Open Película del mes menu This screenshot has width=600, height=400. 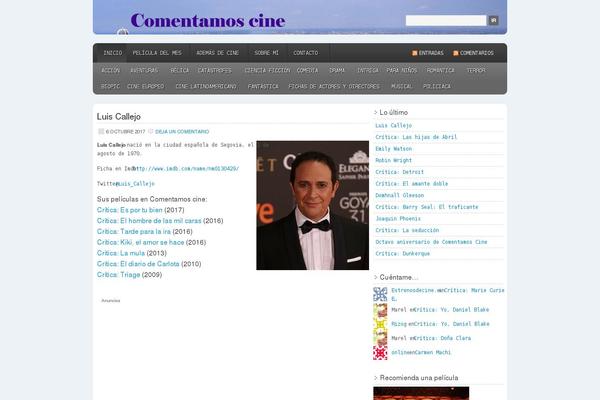(x=157, y=53)
